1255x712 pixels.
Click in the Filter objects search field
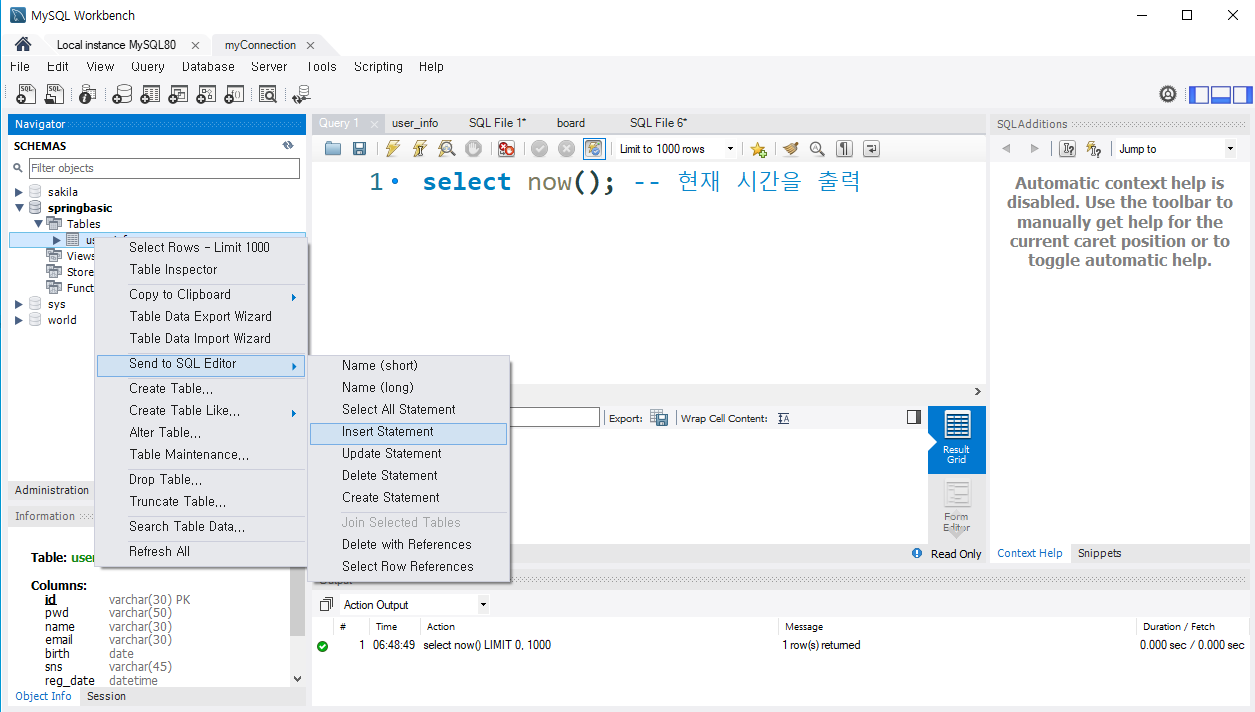point(164,168)
